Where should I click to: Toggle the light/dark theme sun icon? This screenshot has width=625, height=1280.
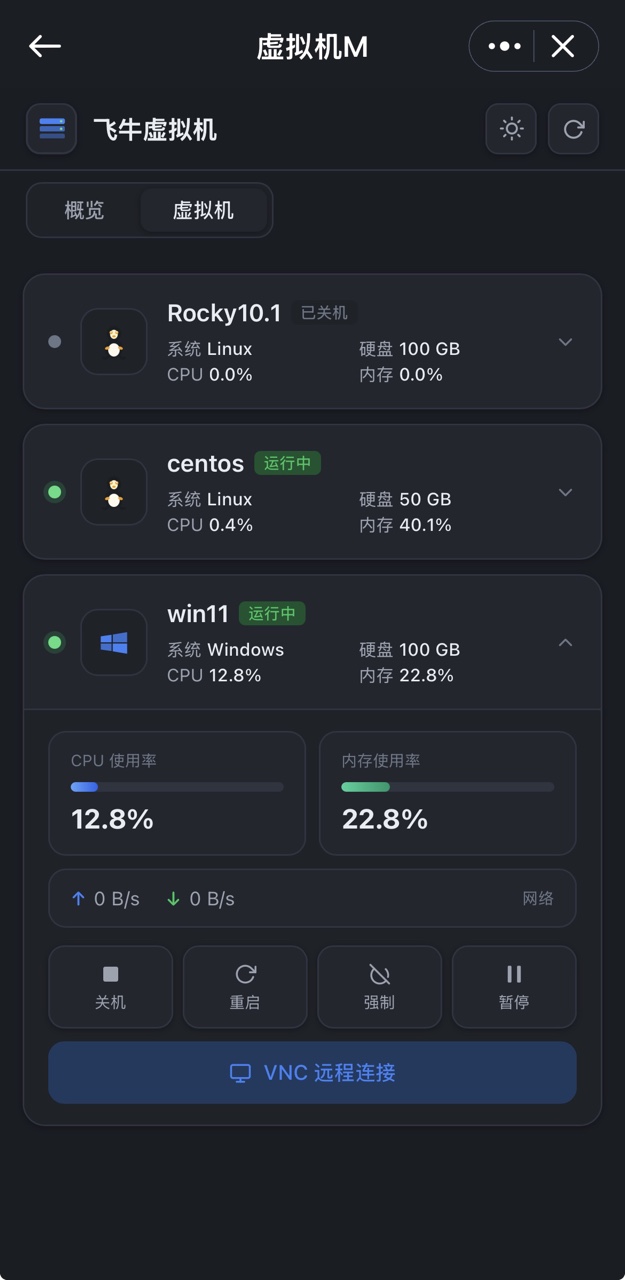(x=511, y=129)
